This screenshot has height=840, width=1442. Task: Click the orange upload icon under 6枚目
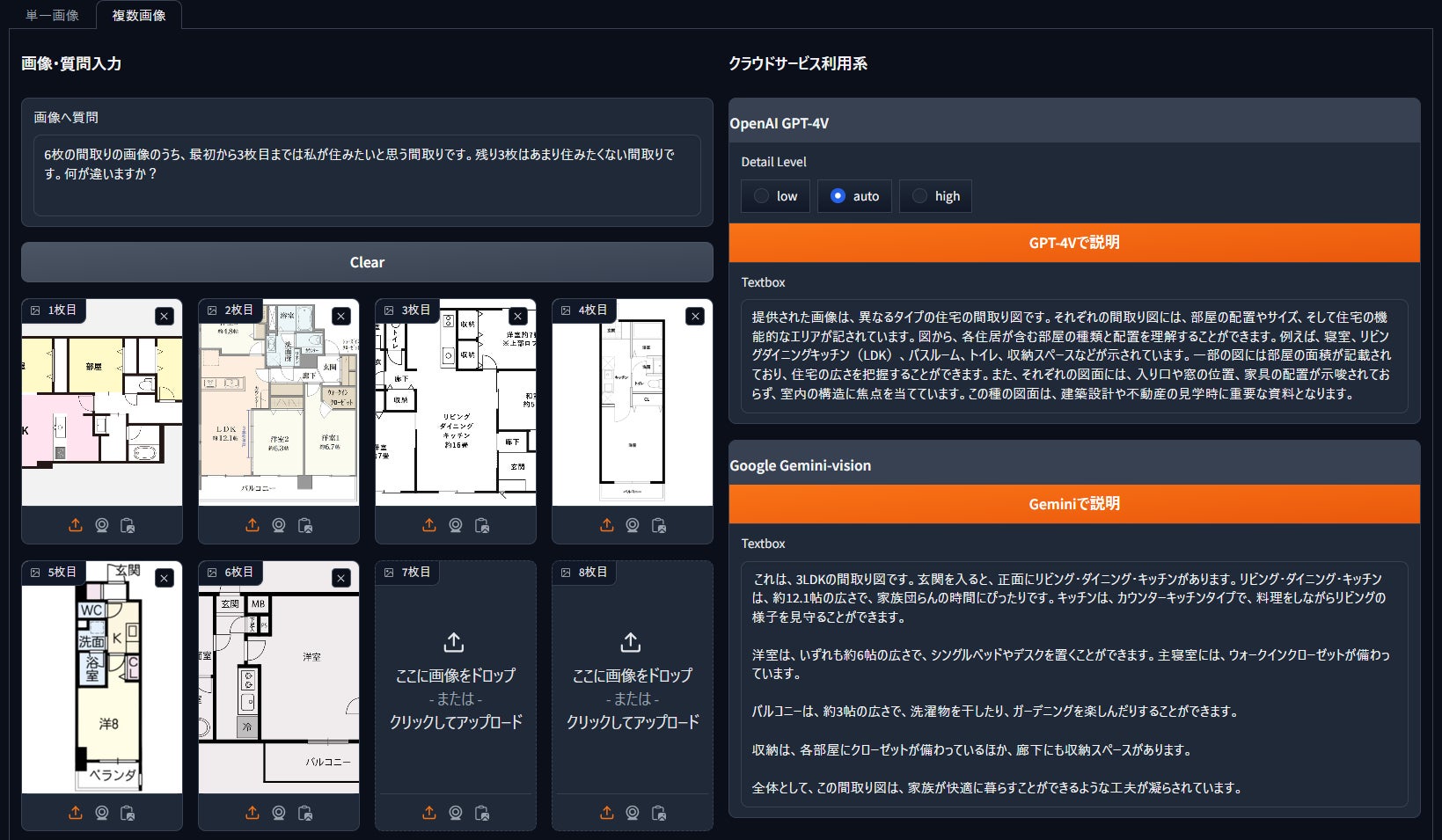click(x=252, y=813)
